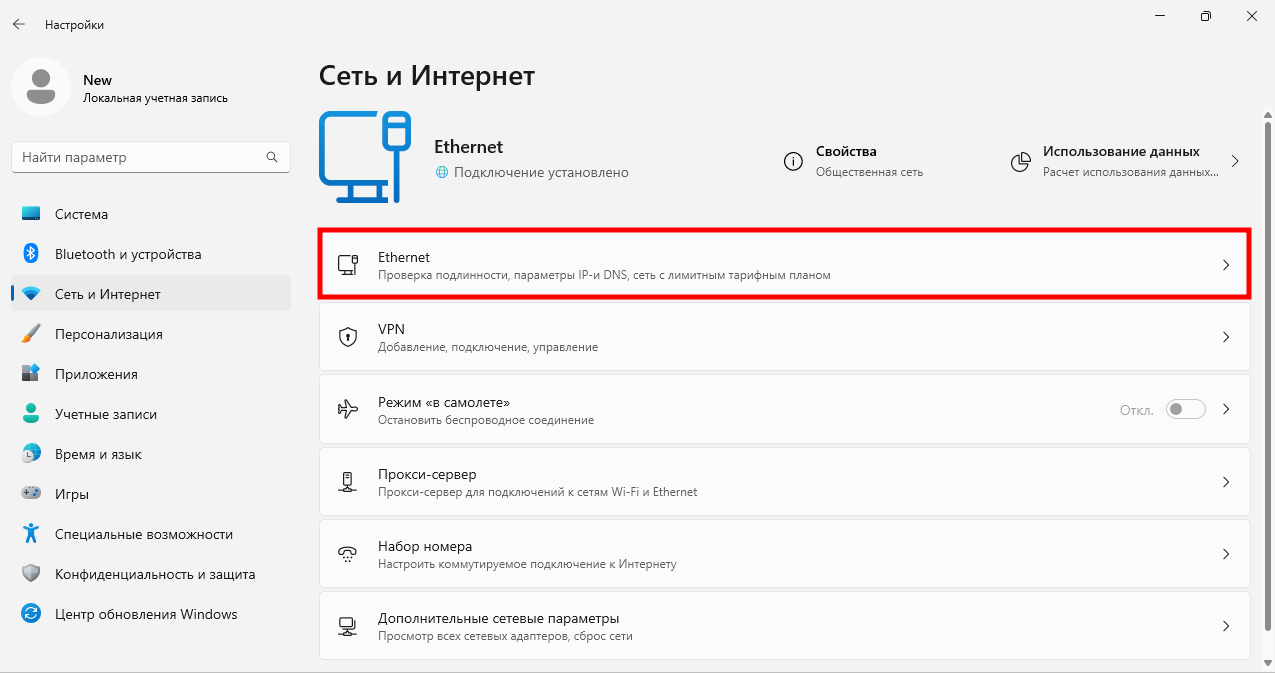Image resolution: width=1275 pixels, height=673 pixels.
Task: Open Свойства Общественная сеть link
Action: [x=855, y=161]
